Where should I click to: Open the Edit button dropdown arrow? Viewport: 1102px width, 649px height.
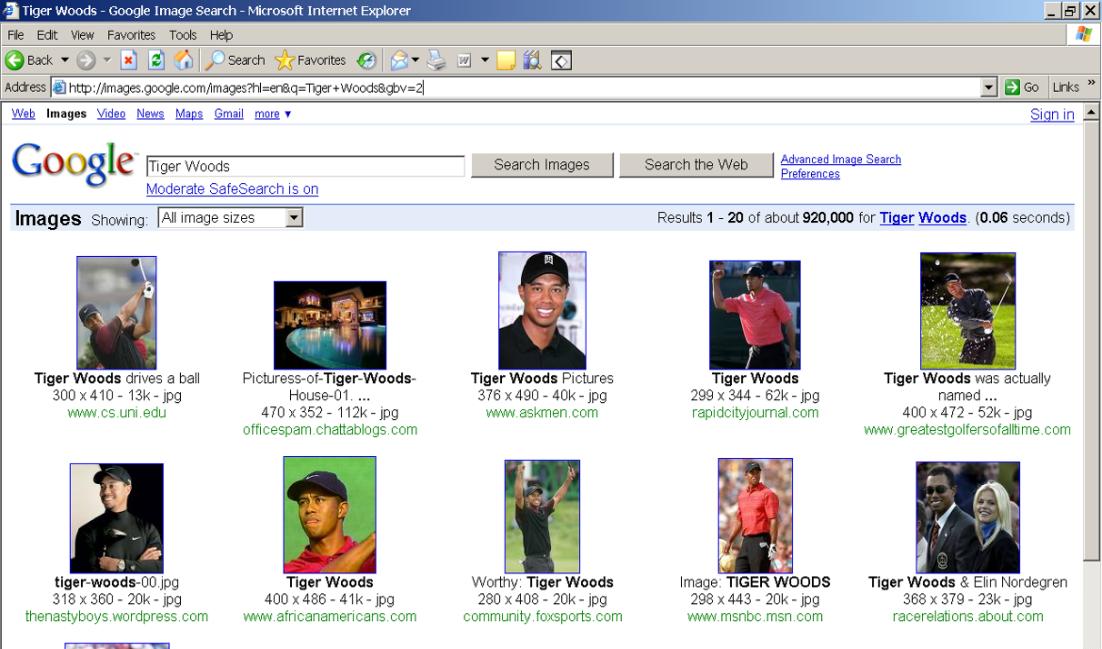pyautogui.click(x=484, y=60)
